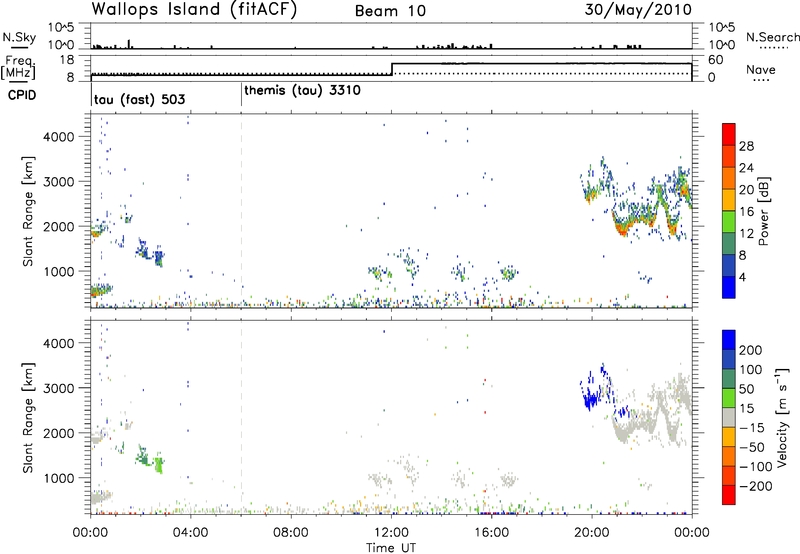Viewport: 800px width, 554px height.
Task: Click the '200' Velocity colorbar tick label
Action: coord(751,350)
